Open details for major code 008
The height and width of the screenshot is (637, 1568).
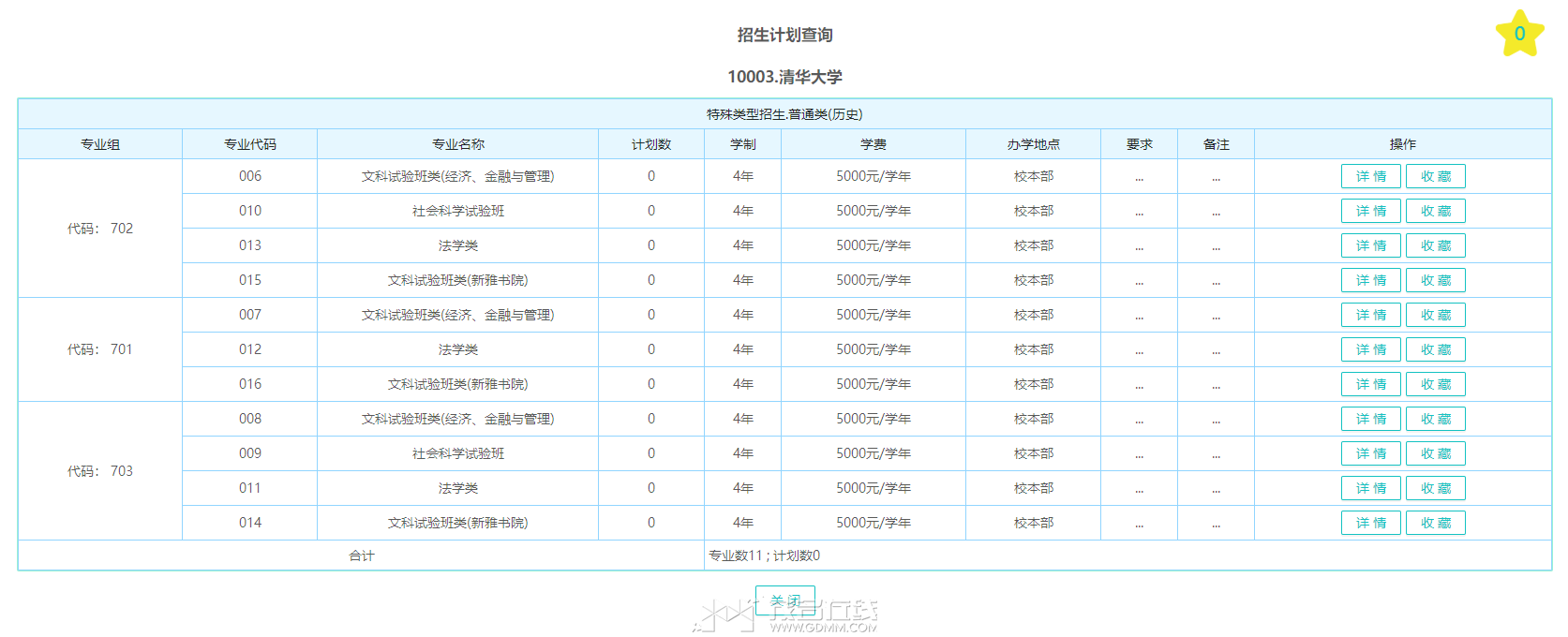[1371, 419]
